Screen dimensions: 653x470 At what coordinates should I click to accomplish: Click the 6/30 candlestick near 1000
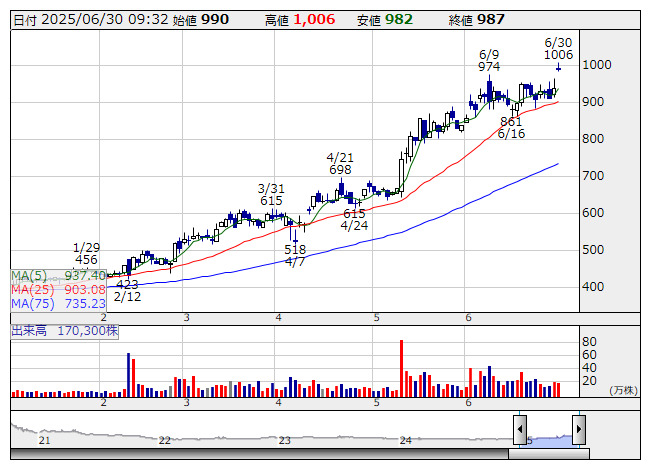[558, 67]
